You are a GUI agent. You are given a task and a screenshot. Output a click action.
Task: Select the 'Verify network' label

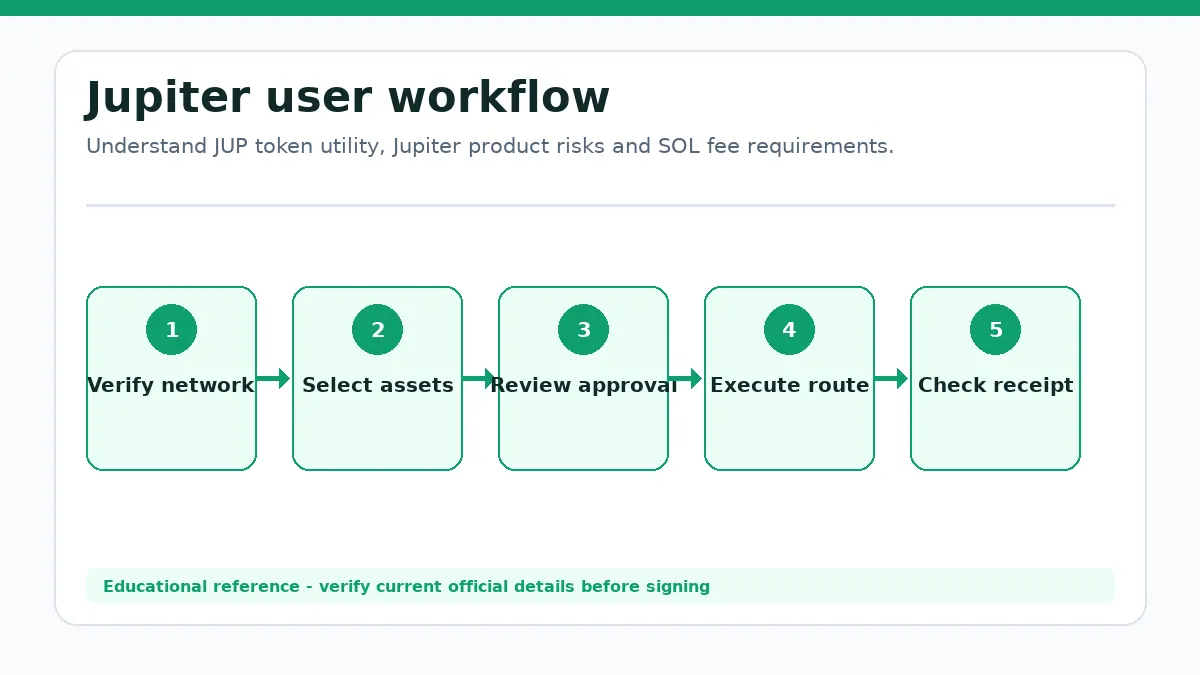point(171,385)
